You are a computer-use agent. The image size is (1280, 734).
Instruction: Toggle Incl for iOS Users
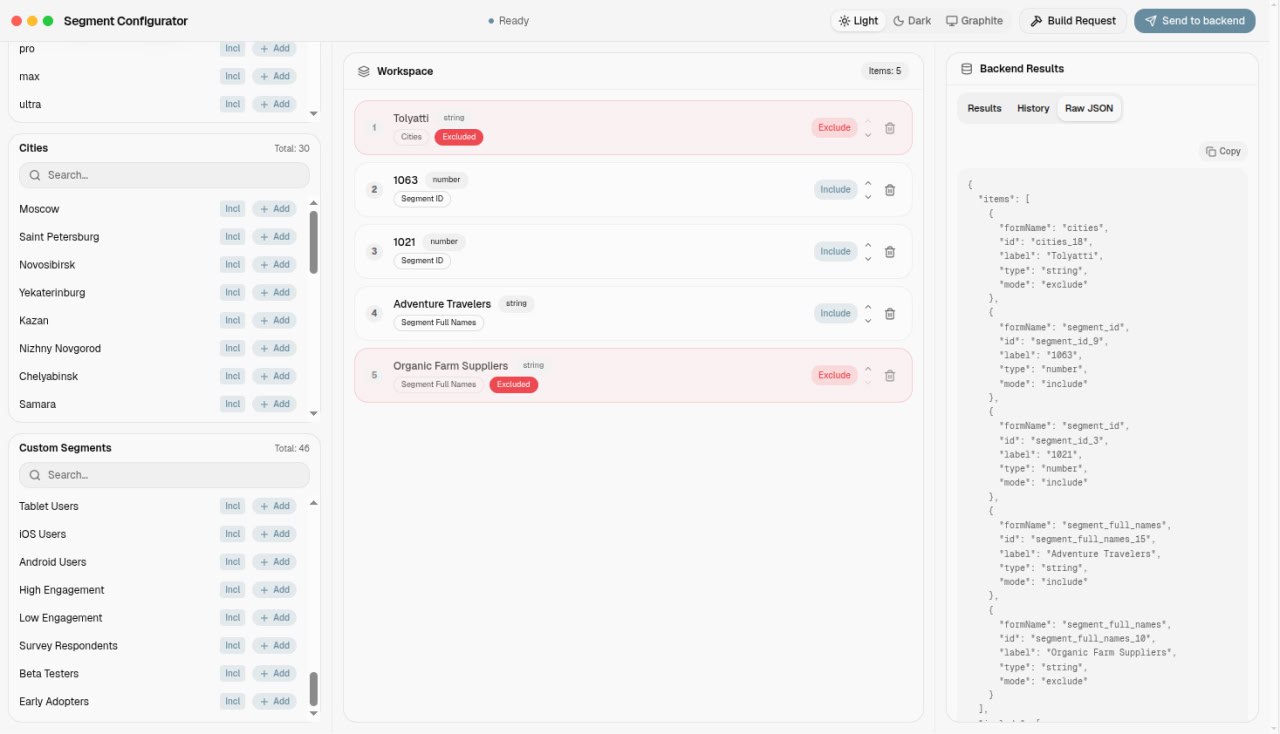click(233, 534)
